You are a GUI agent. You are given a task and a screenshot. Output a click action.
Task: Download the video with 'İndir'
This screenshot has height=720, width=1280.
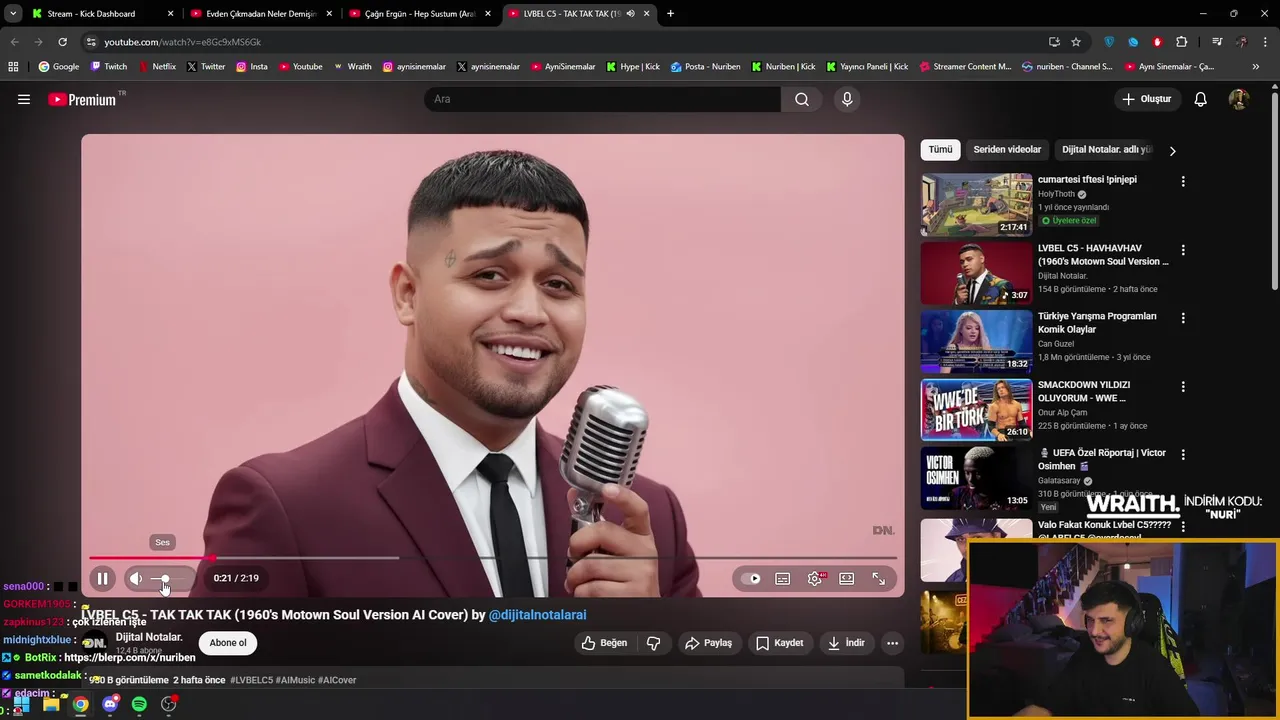846,643
